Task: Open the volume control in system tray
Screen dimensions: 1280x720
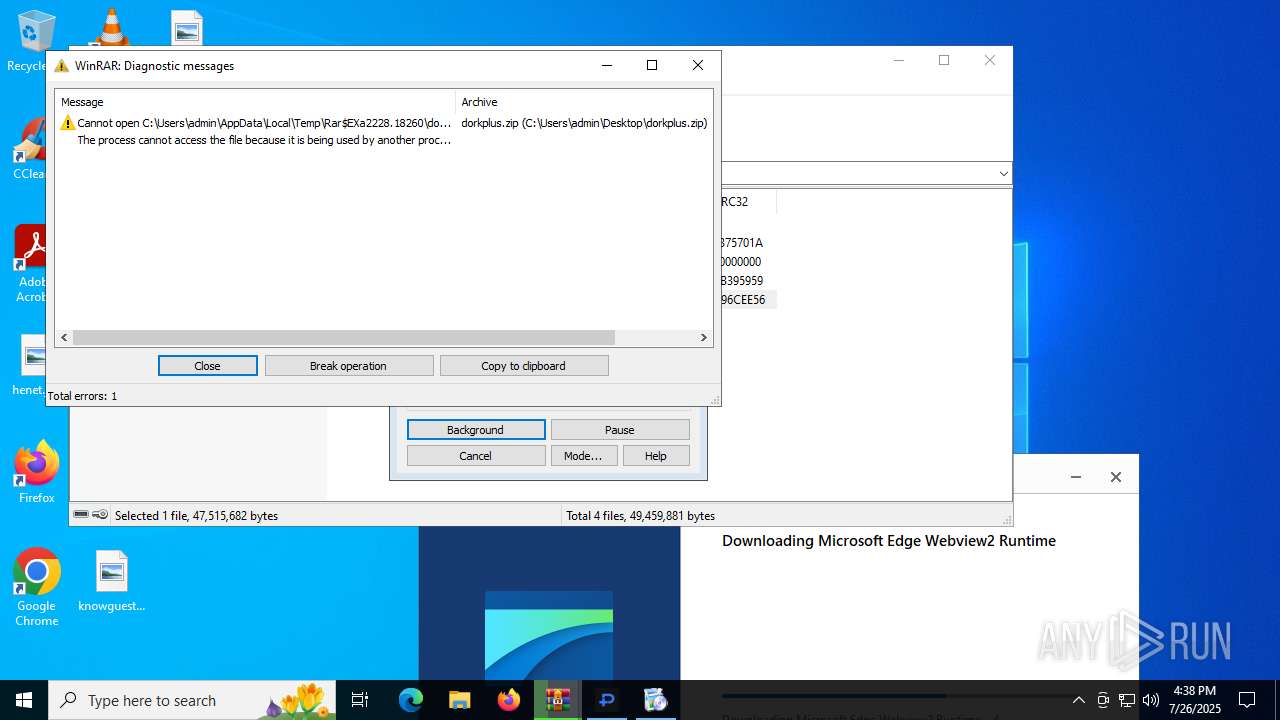Action: tap(1151, 700)
